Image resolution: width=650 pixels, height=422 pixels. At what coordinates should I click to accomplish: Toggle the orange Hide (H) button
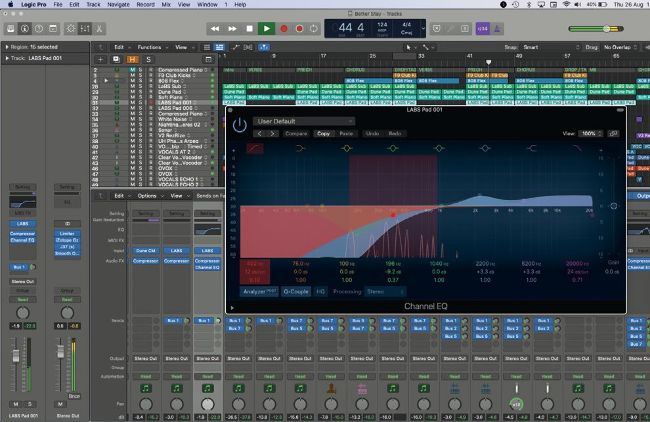pos(132,59)
